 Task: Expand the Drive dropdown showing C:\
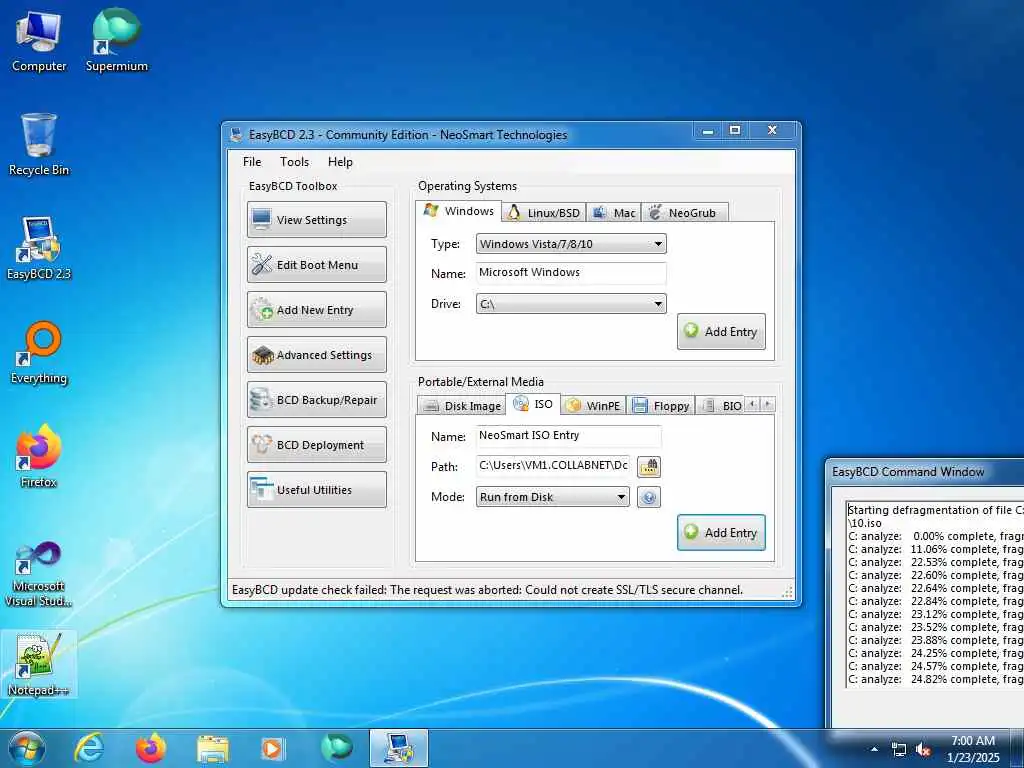[x=571, y=304]
